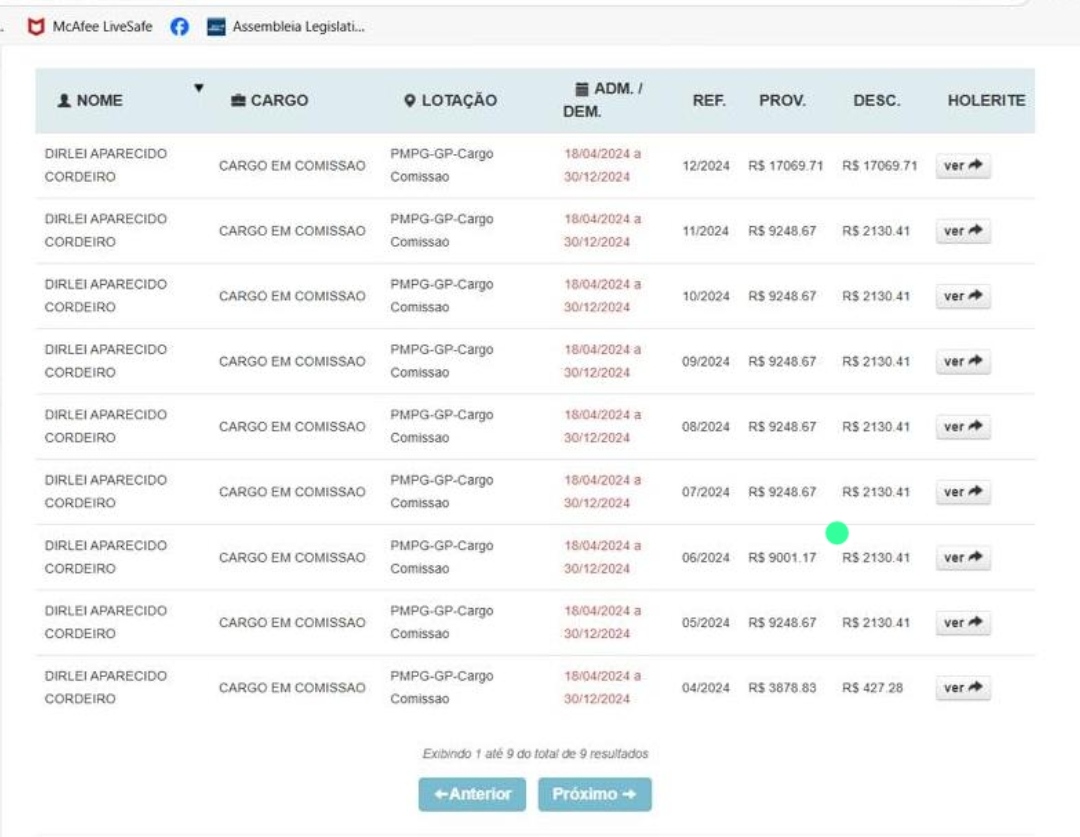Toggle the sort arrow in NOME column

pyautogui.click(x=198, y=89)
